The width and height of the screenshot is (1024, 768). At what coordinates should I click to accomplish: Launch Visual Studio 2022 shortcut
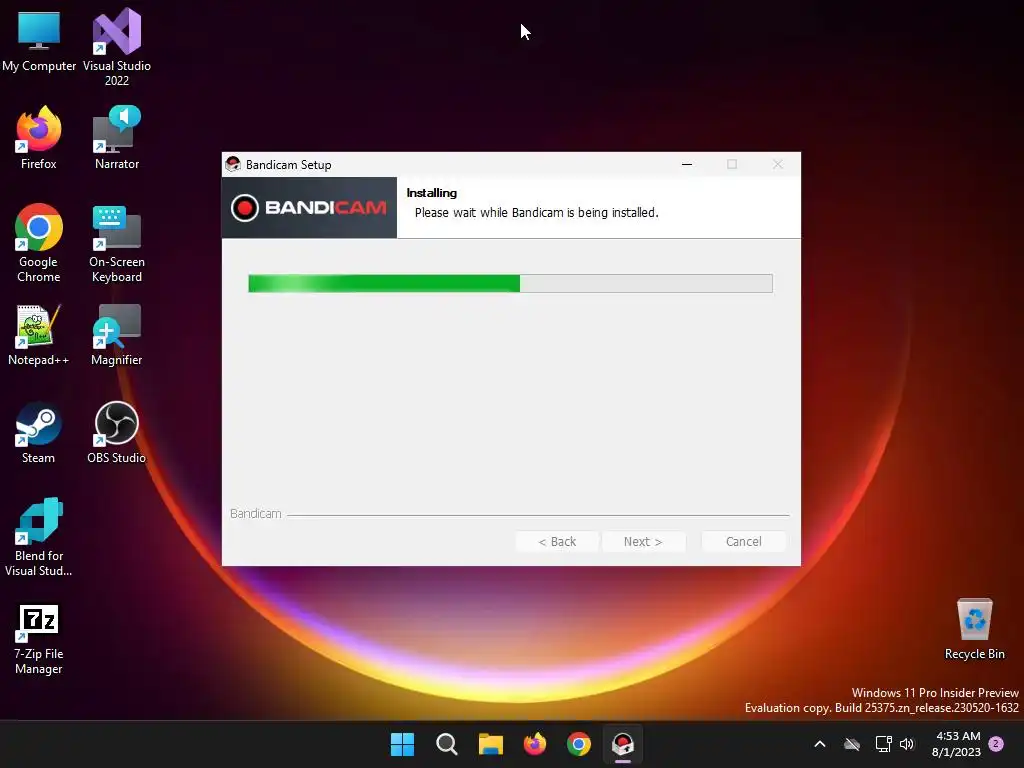click(x=117, y=47)
